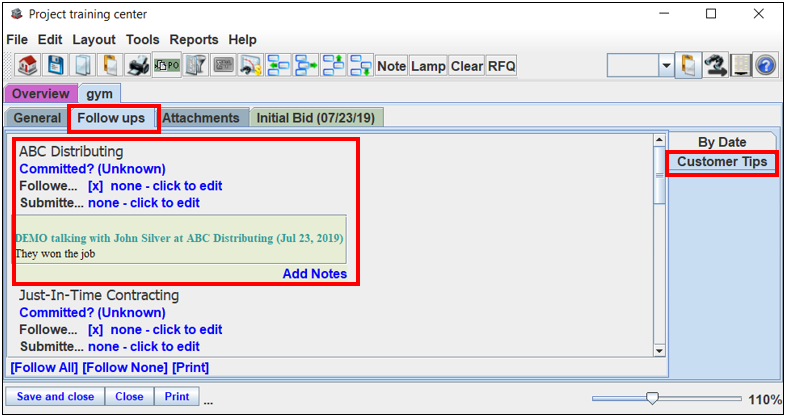Click the funnel filter toolbar icon
The width and height of the screenshot is (787, 416).
pyautogui.click(x=196, y=66)
